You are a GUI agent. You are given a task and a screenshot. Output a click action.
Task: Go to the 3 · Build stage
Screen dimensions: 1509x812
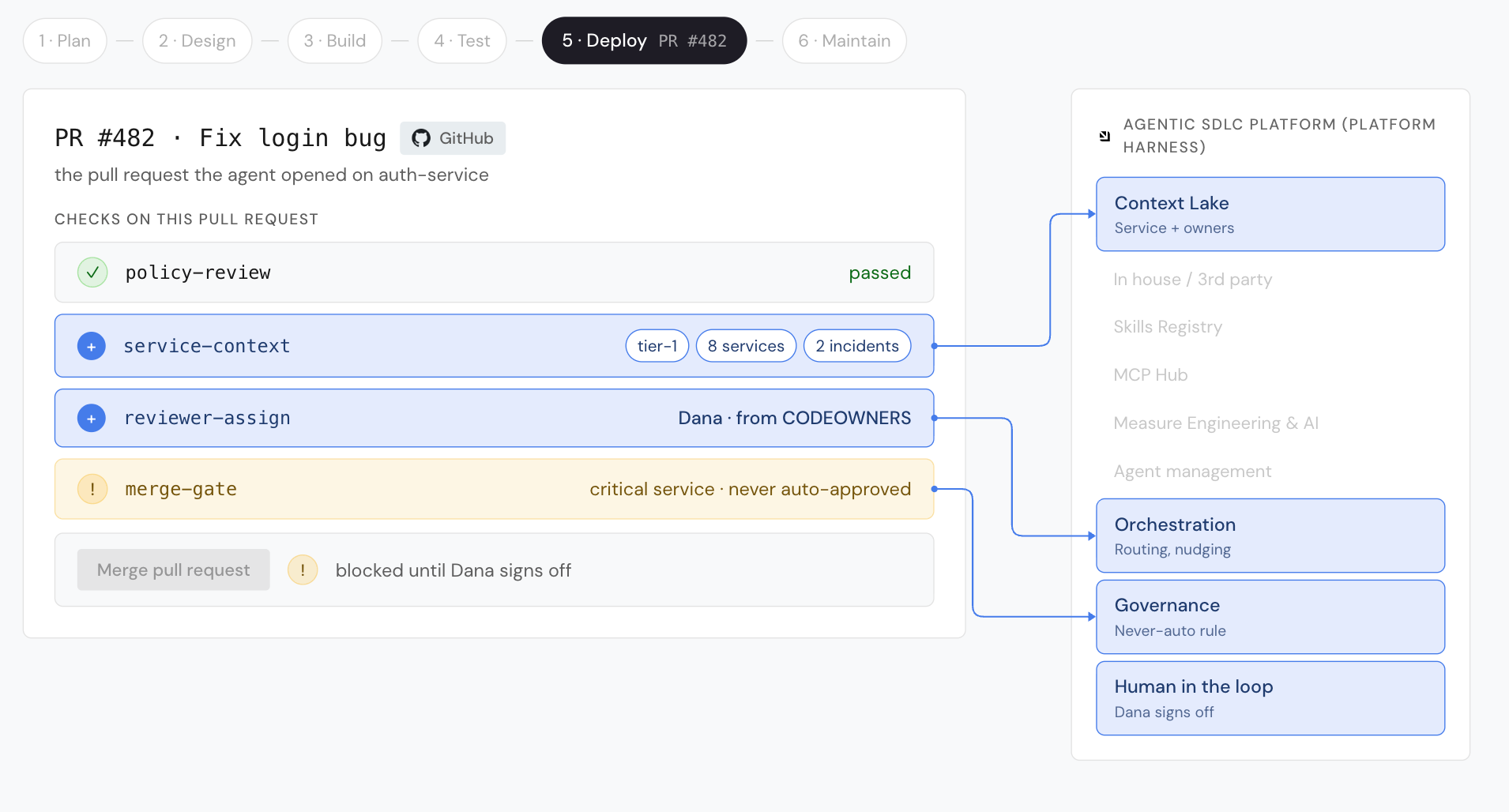(x=335, y=41)
